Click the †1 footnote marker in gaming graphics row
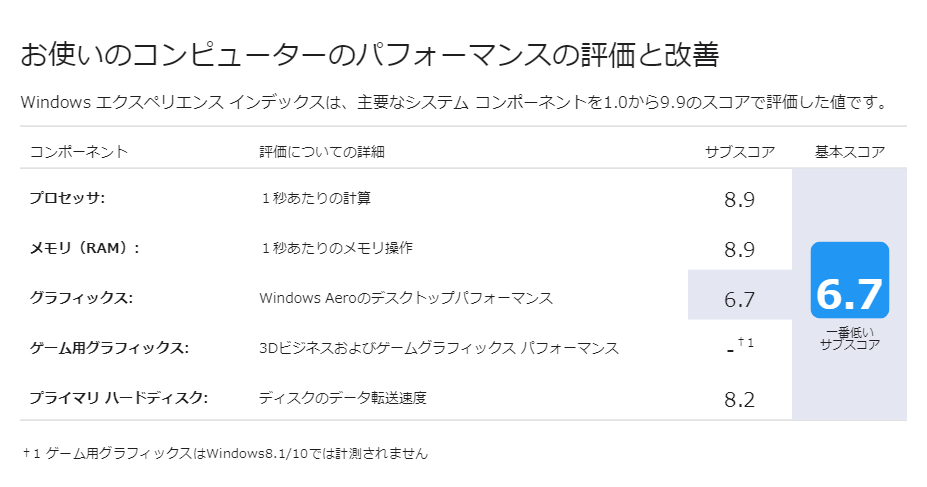The width and height of the screenshot is (927, 487). pos(746,343)
